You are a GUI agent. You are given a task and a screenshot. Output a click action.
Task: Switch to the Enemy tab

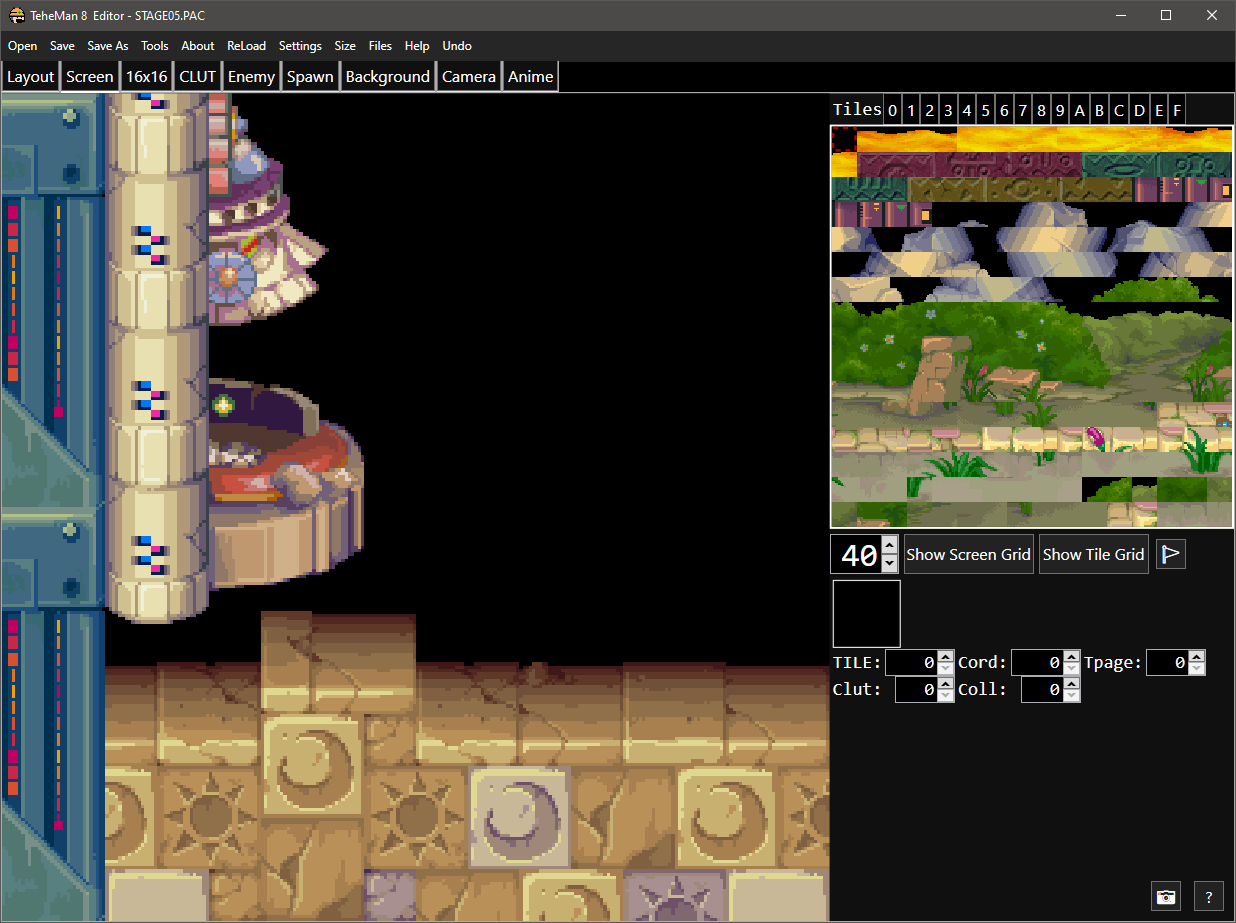[x=251, y=77]
